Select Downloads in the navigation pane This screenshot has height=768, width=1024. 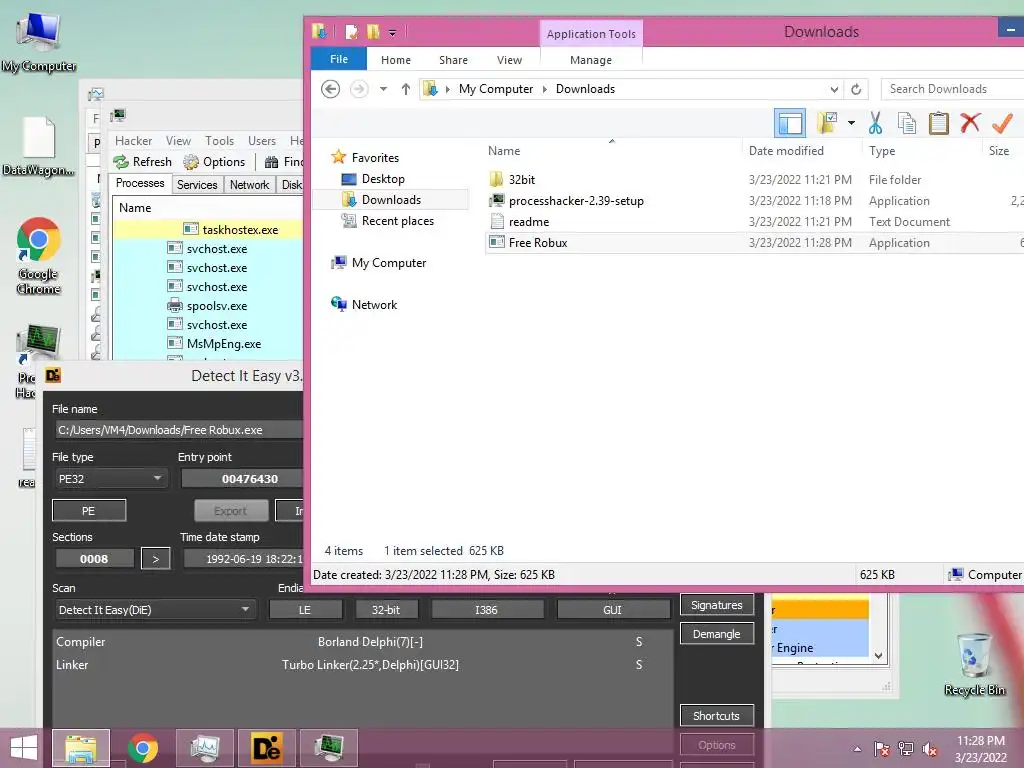point(391,200)
